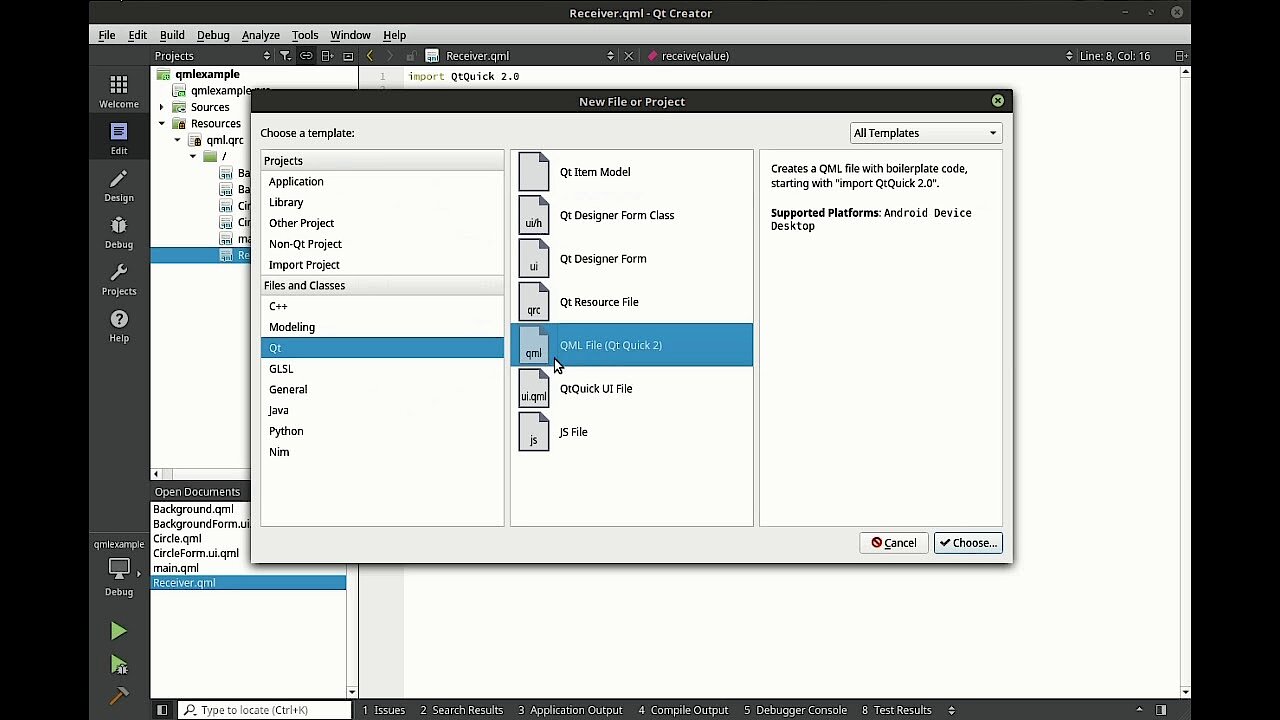Open the Analyze menu

click(x=260, y=35)
